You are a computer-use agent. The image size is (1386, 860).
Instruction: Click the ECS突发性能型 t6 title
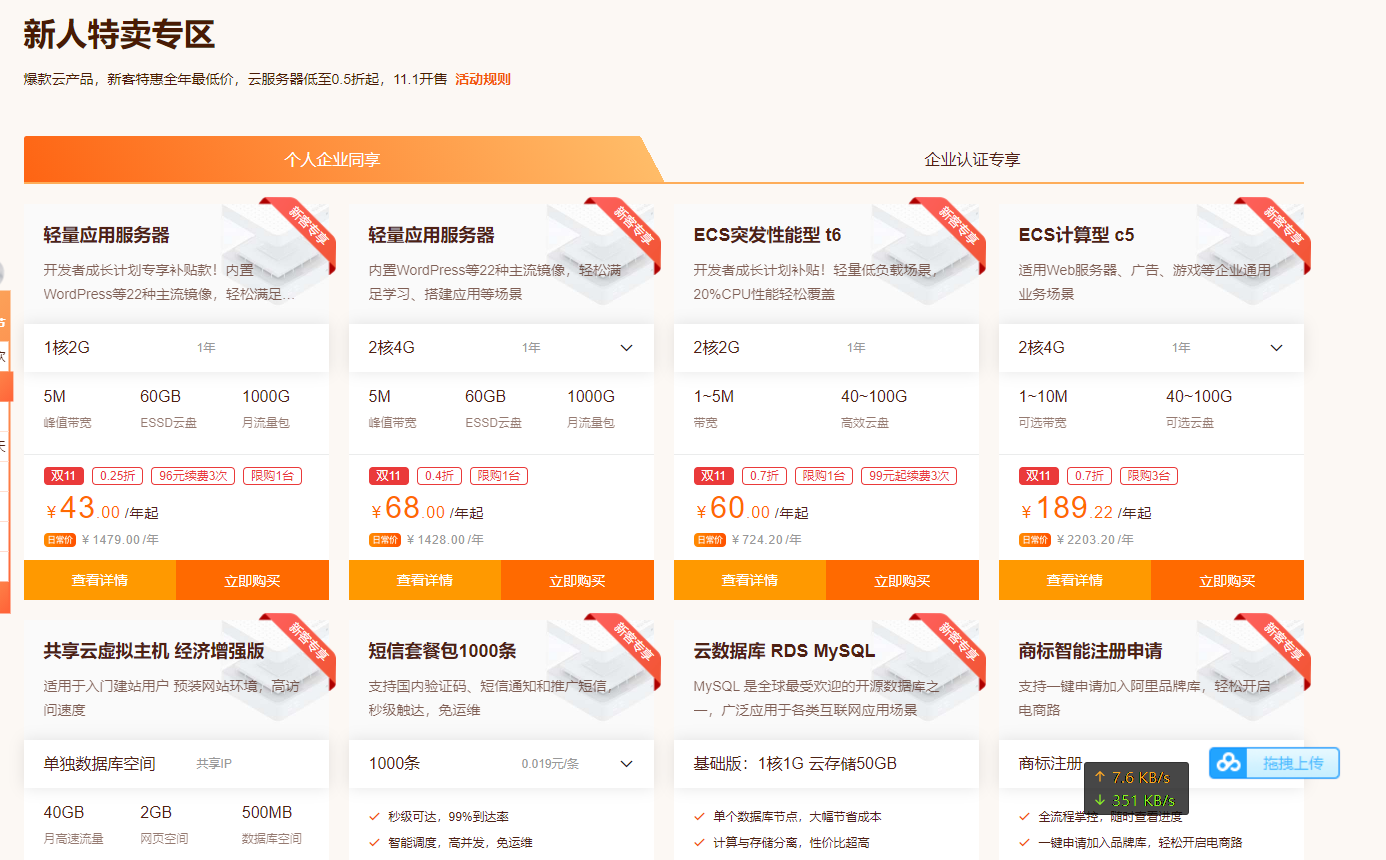[767, 235]
